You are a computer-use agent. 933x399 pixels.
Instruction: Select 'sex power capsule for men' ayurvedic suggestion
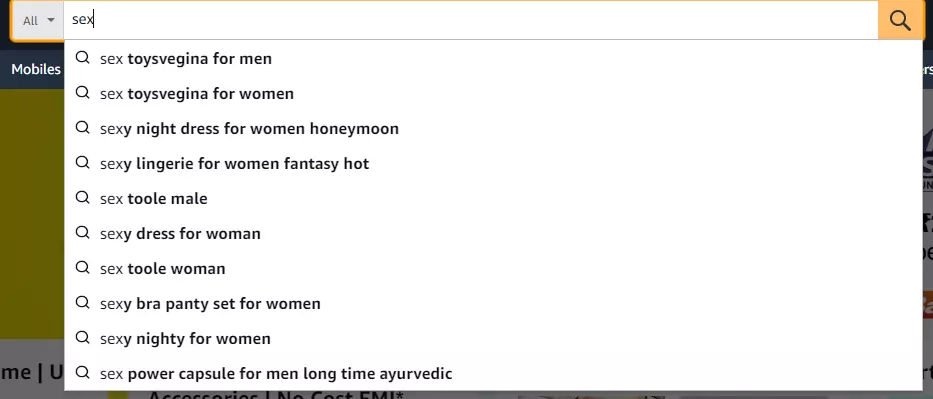pyautogui.click(x=494, y=373)
